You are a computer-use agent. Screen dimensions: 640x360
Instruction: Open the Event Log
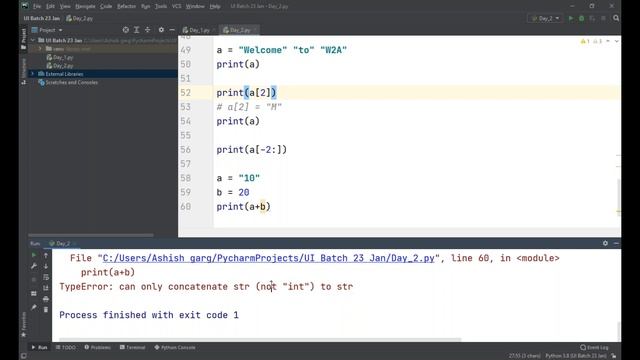coord(594,347)
